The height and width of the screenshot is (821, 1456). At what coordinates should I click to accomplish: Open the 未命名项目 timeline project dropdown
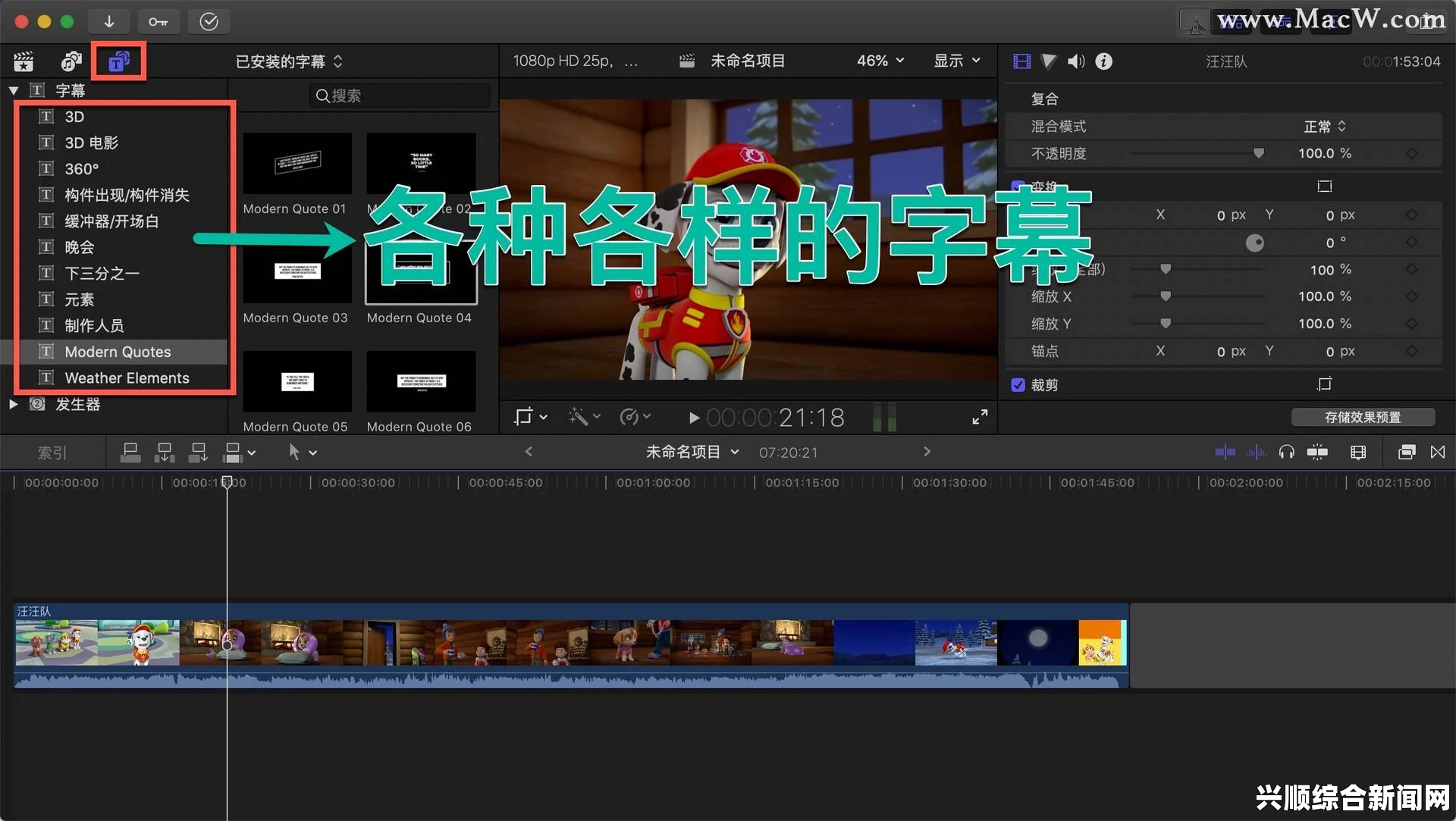tap(692, 452)
